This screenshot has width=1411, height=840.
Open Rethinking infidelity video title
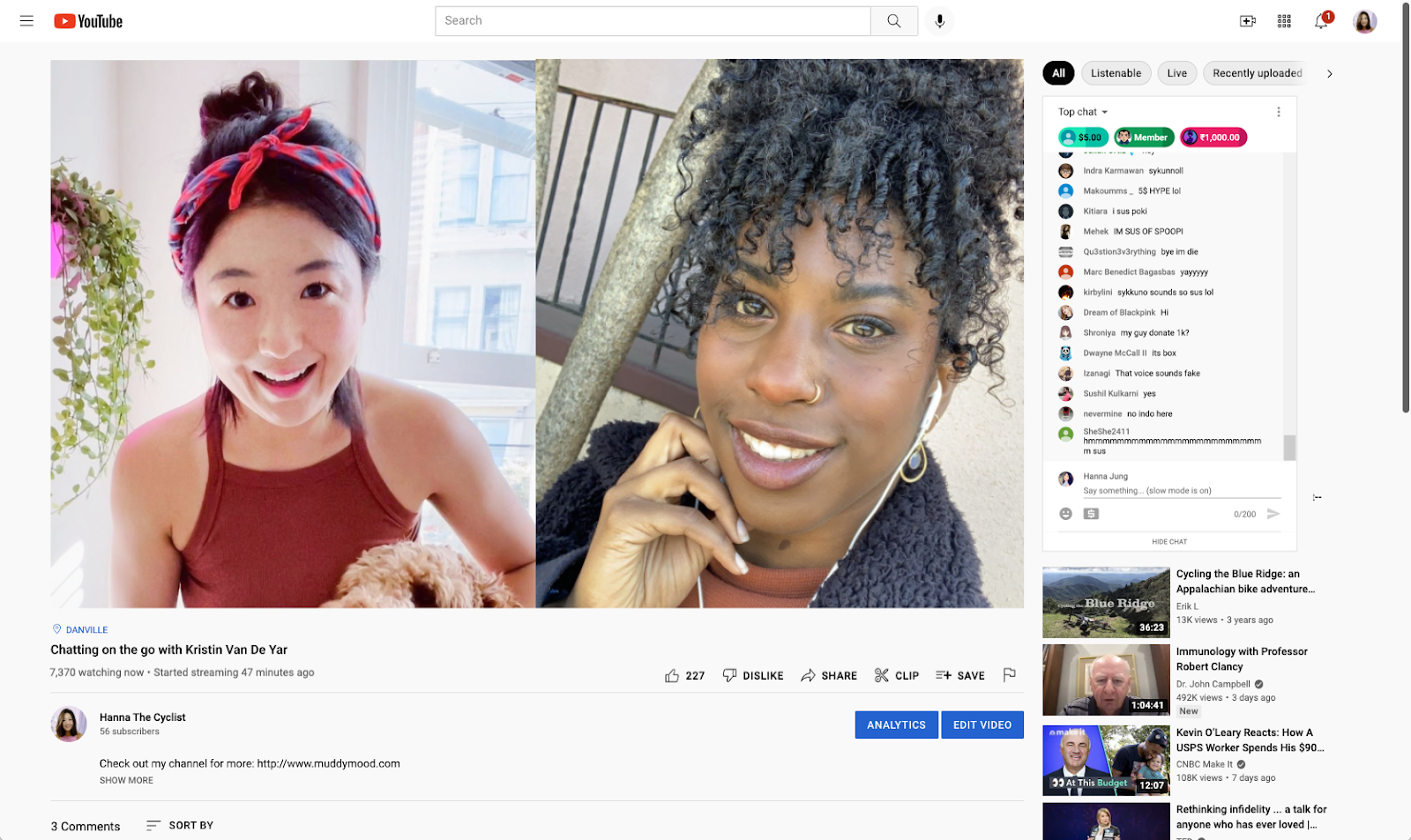tap(1250, 816)
